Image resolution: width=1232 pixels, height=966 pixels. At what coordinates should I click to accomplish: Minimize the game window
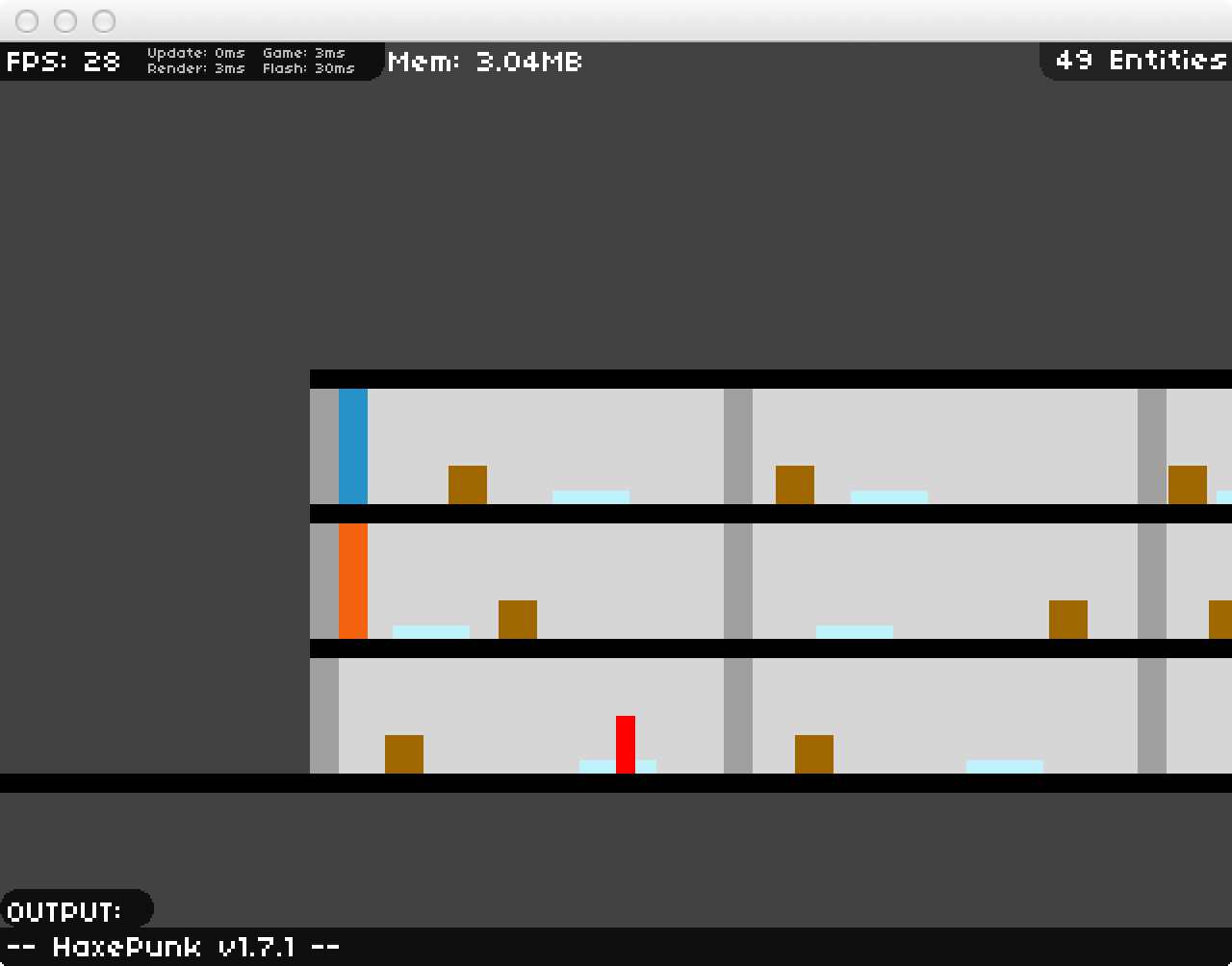tap(65, 20)
